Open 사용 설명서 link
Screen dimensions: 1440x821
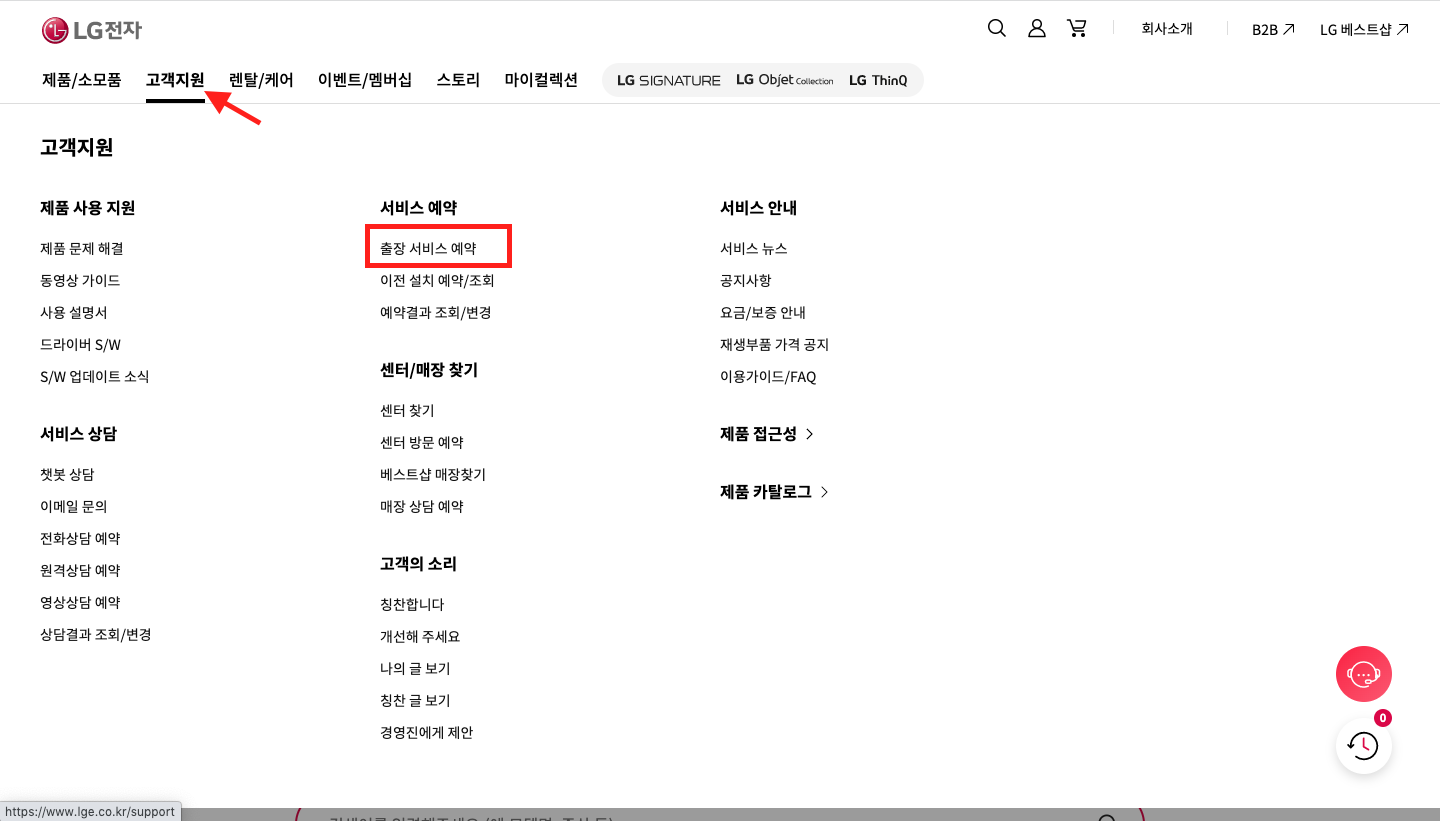point(74,312)
